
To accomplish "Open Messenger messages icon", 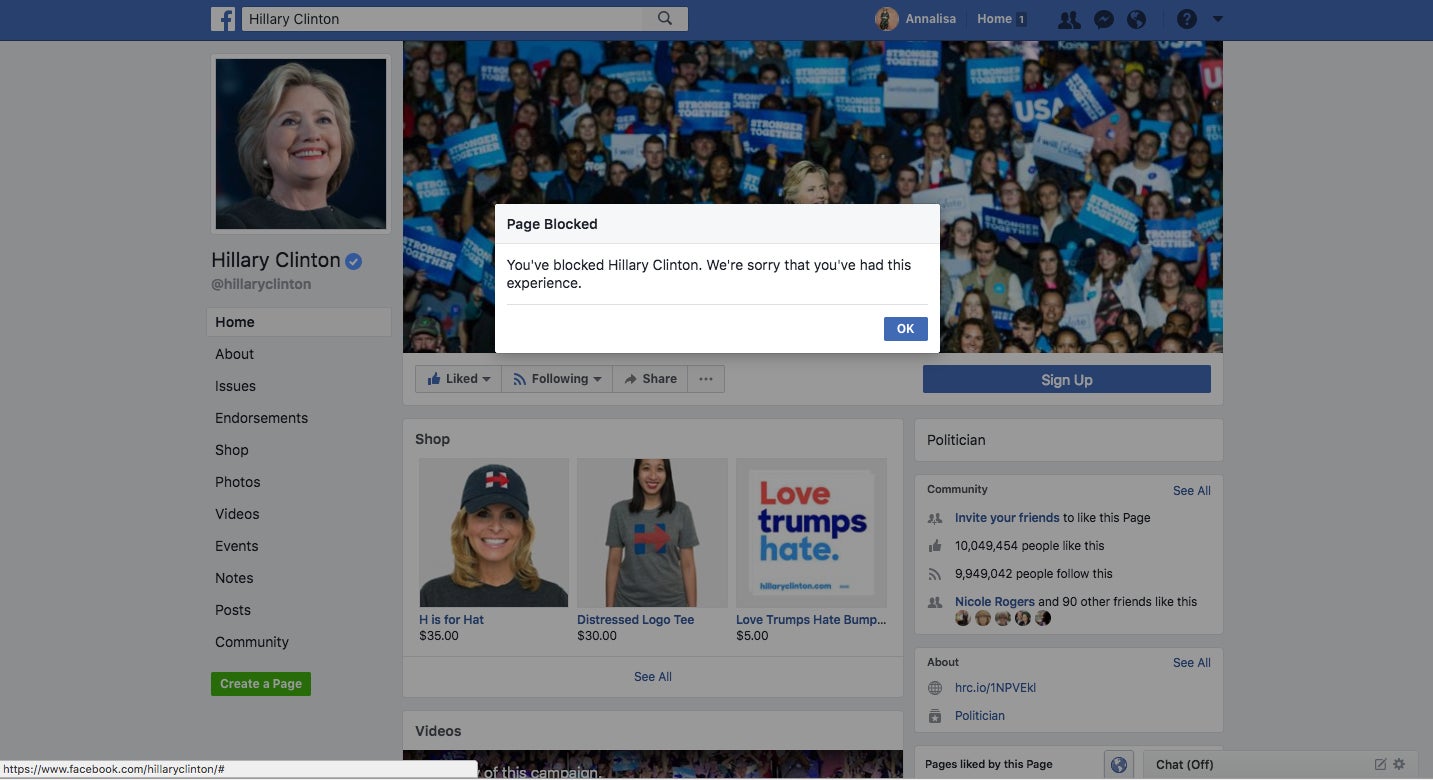I will click(x=1103, y=19).
